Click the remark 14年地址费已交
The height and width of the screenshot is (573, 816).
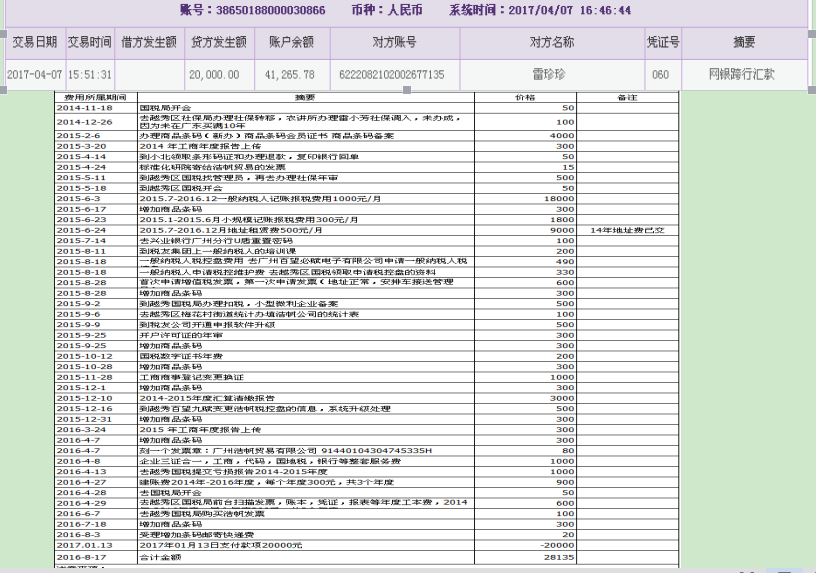pos(627,230)
